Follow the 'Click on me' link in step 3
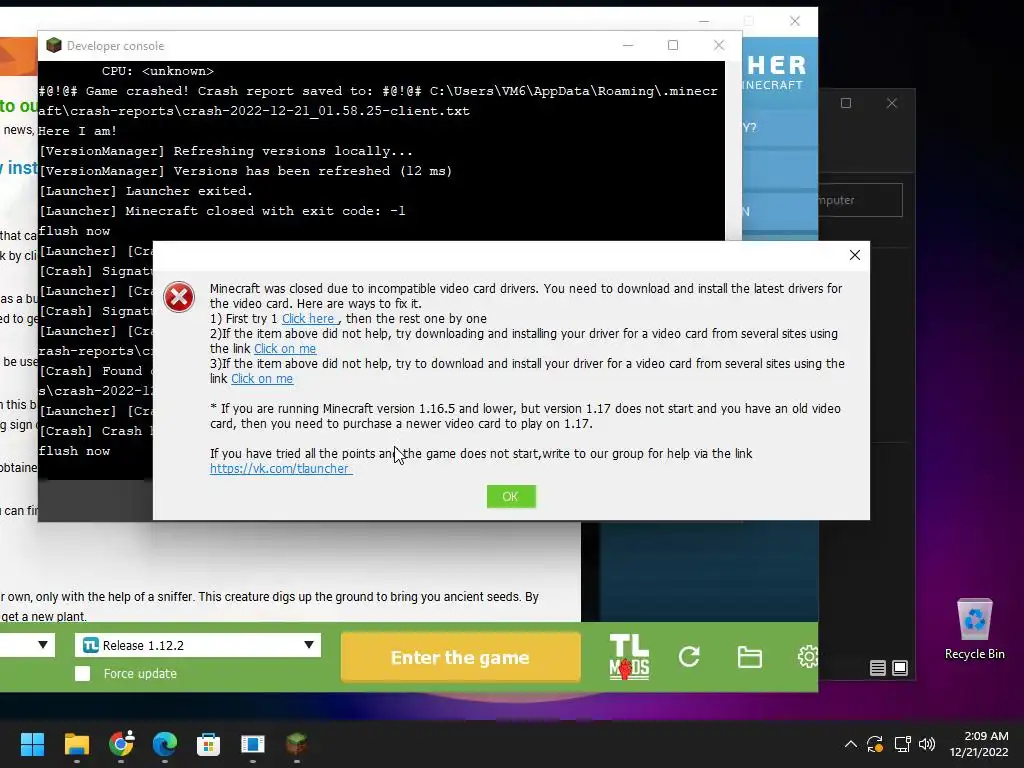1024x768 pixels. 262,379
